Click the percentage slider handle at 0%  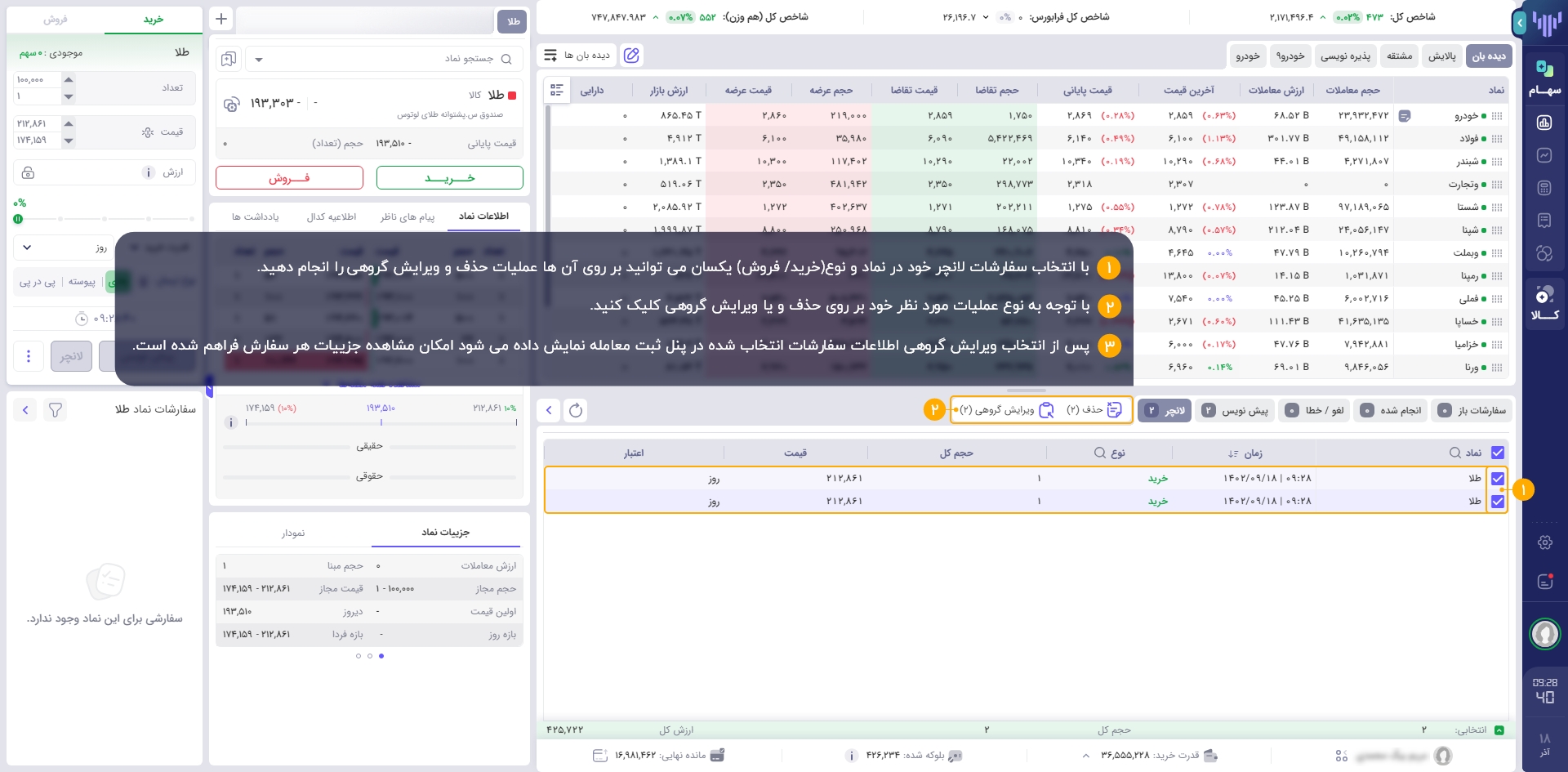point(18,219)
